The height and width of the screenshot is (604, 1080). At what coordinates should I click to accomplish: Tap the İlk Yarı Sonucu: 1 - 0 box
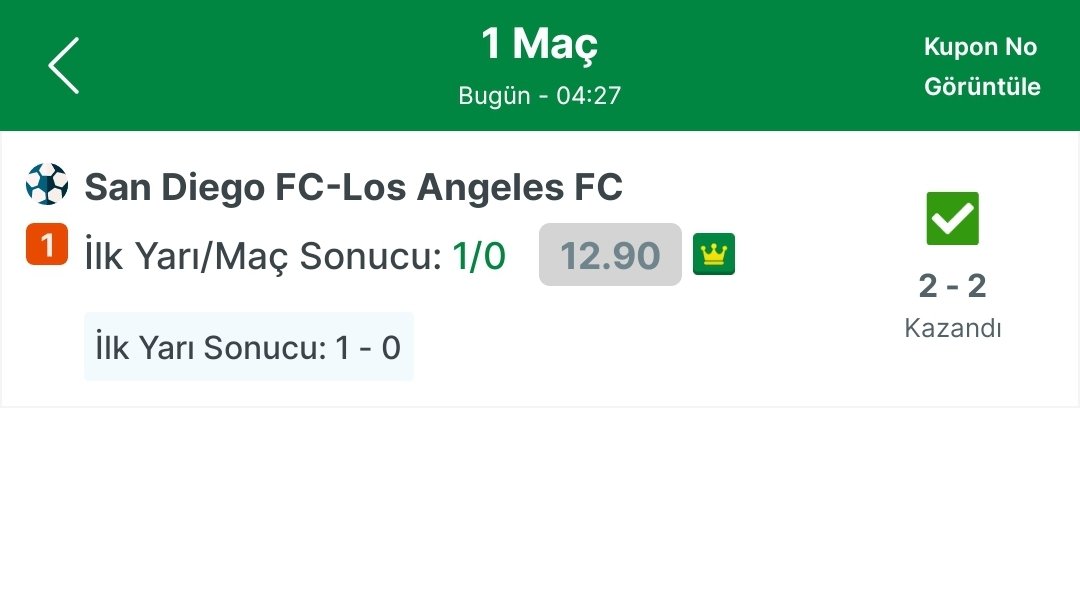point(249,346)
